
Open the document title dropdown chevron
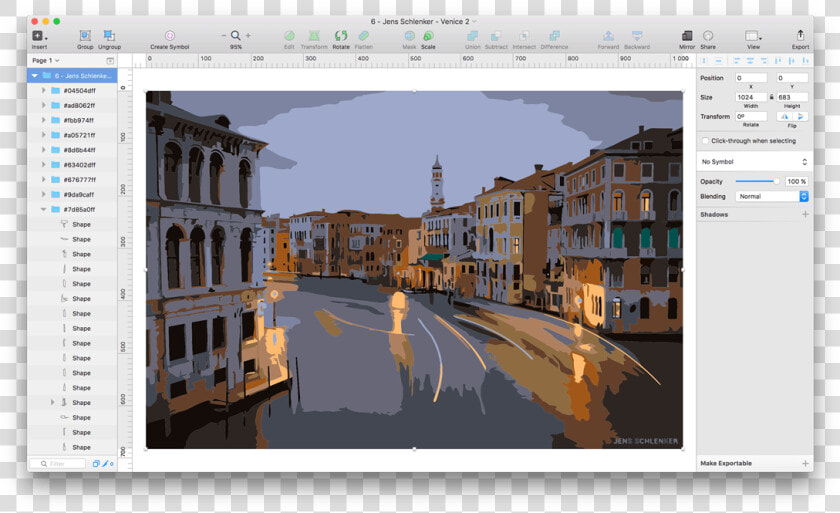tap(474, 21)
